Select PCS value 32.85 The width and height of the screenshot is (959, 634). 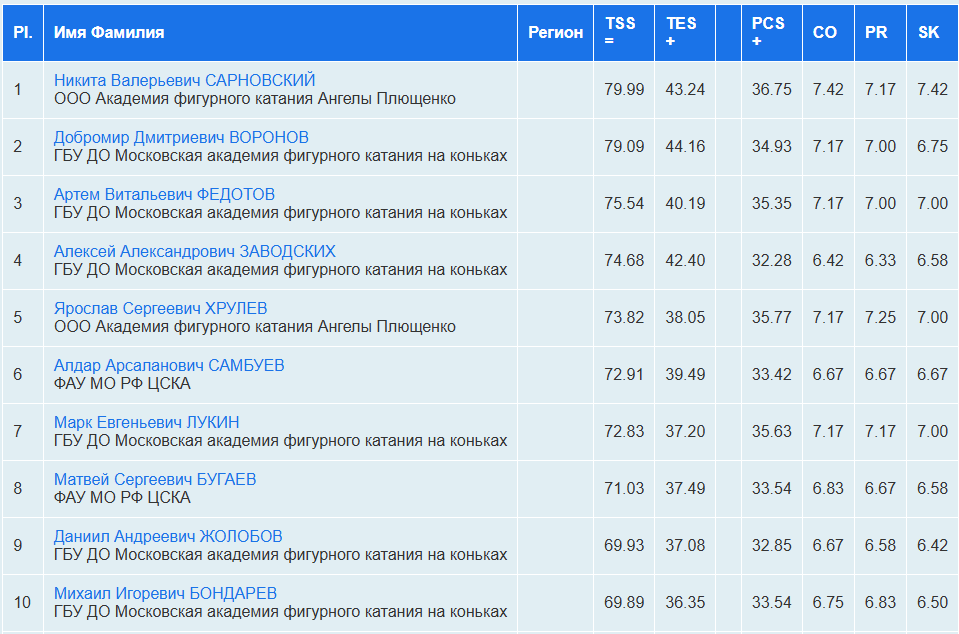[x=772, y=545]
